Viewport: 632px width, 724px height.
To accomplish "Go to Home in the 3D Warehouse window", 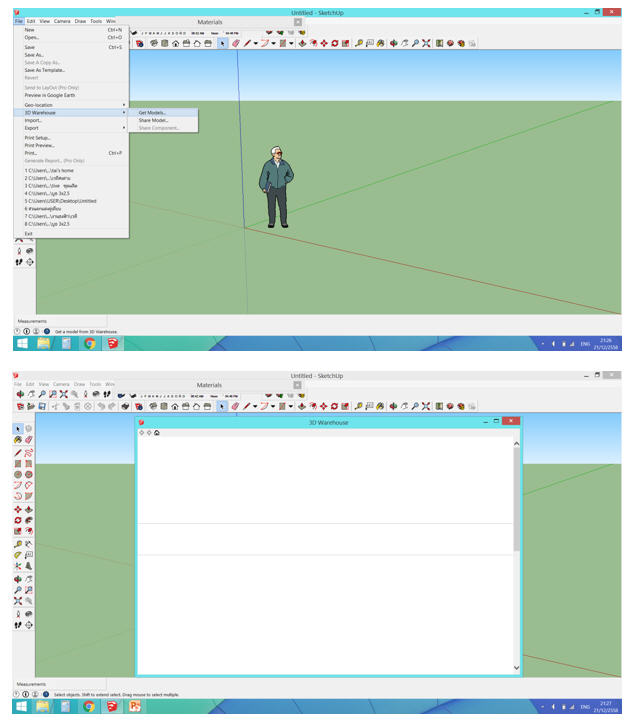I will [157, 433].
